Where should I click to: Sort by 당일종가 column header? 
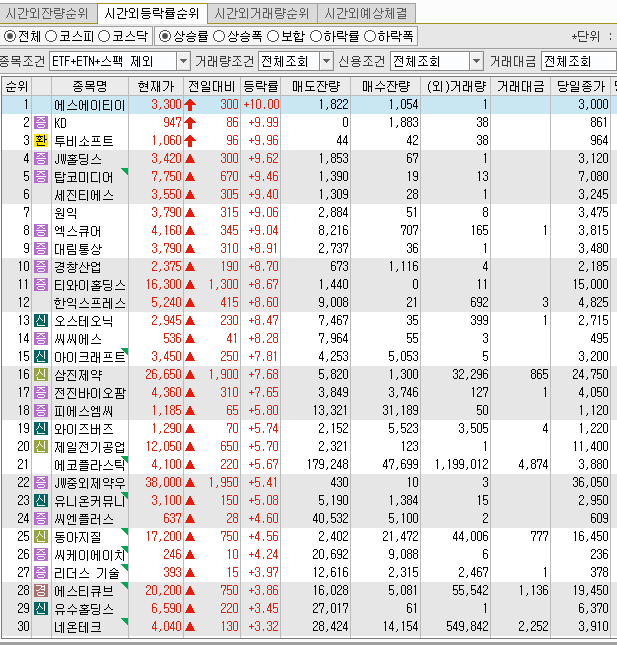click(581, 86)
